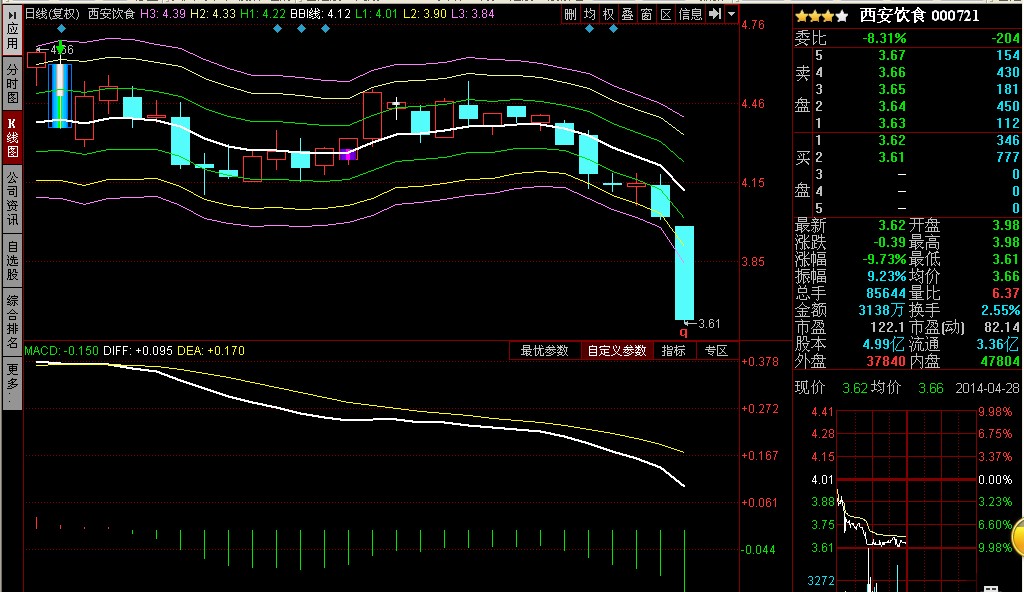Click the green down-arrow on highlighted candle
Image resolution: width=1024 pixels, height=592 pixels.
click(61, 48)
